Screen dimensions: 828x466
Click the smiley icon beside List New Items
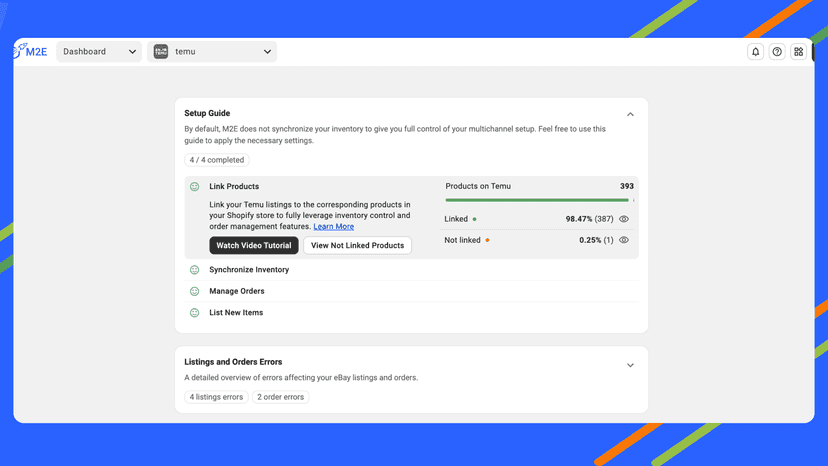(x=194, y=313)
